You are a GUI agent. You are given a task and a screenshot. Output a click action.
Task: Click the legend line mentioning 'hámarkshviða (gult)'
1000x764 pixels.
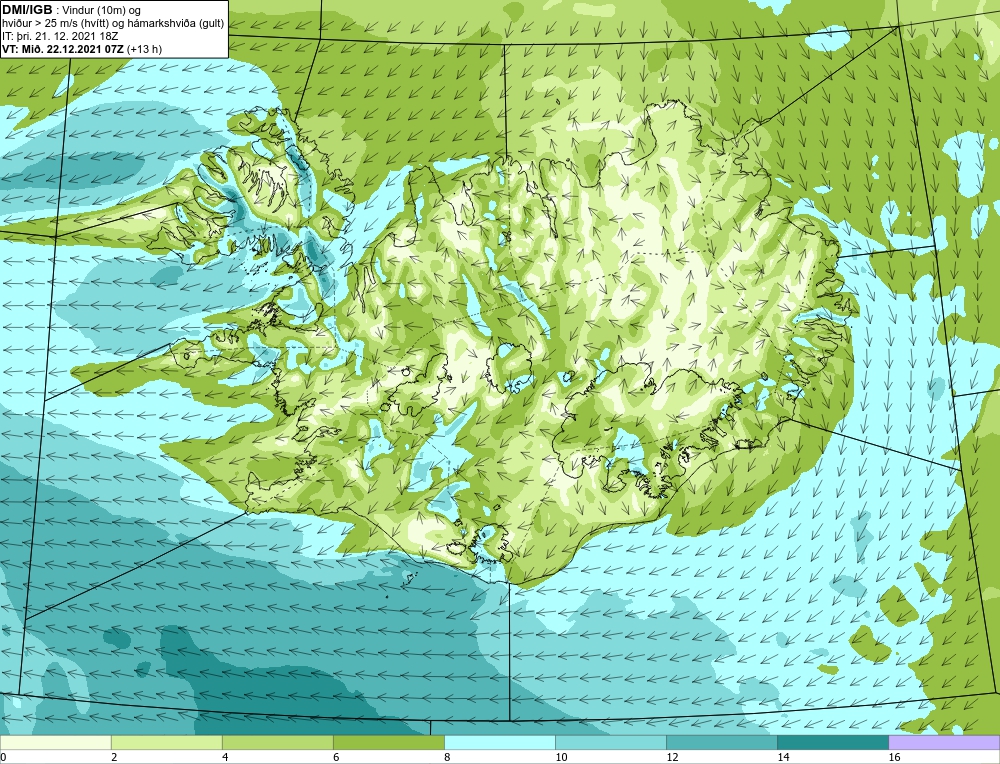point(113,23)
